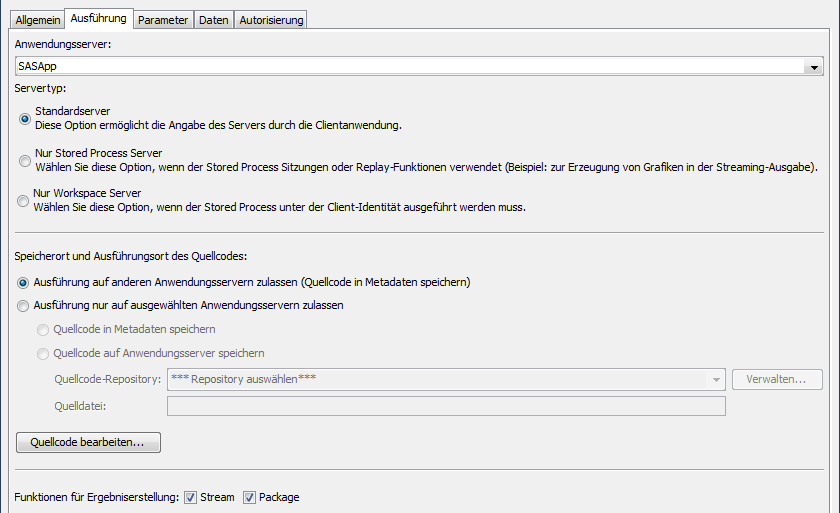Screen dimensions: 840x513
Task: Click the Anwendungsserver dropdown arrow
Action: (815, 67)
